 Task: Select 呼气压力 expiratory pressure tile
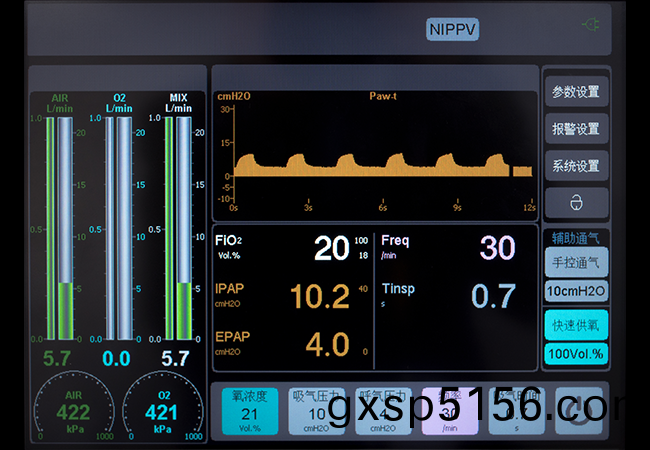click(x=383, y=411)
